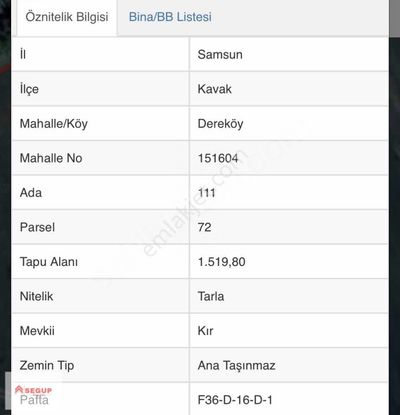The width and height of the screenshot is (400, 415).
Task: Click the Parsel value 72
Action: [x=204, y=227]
